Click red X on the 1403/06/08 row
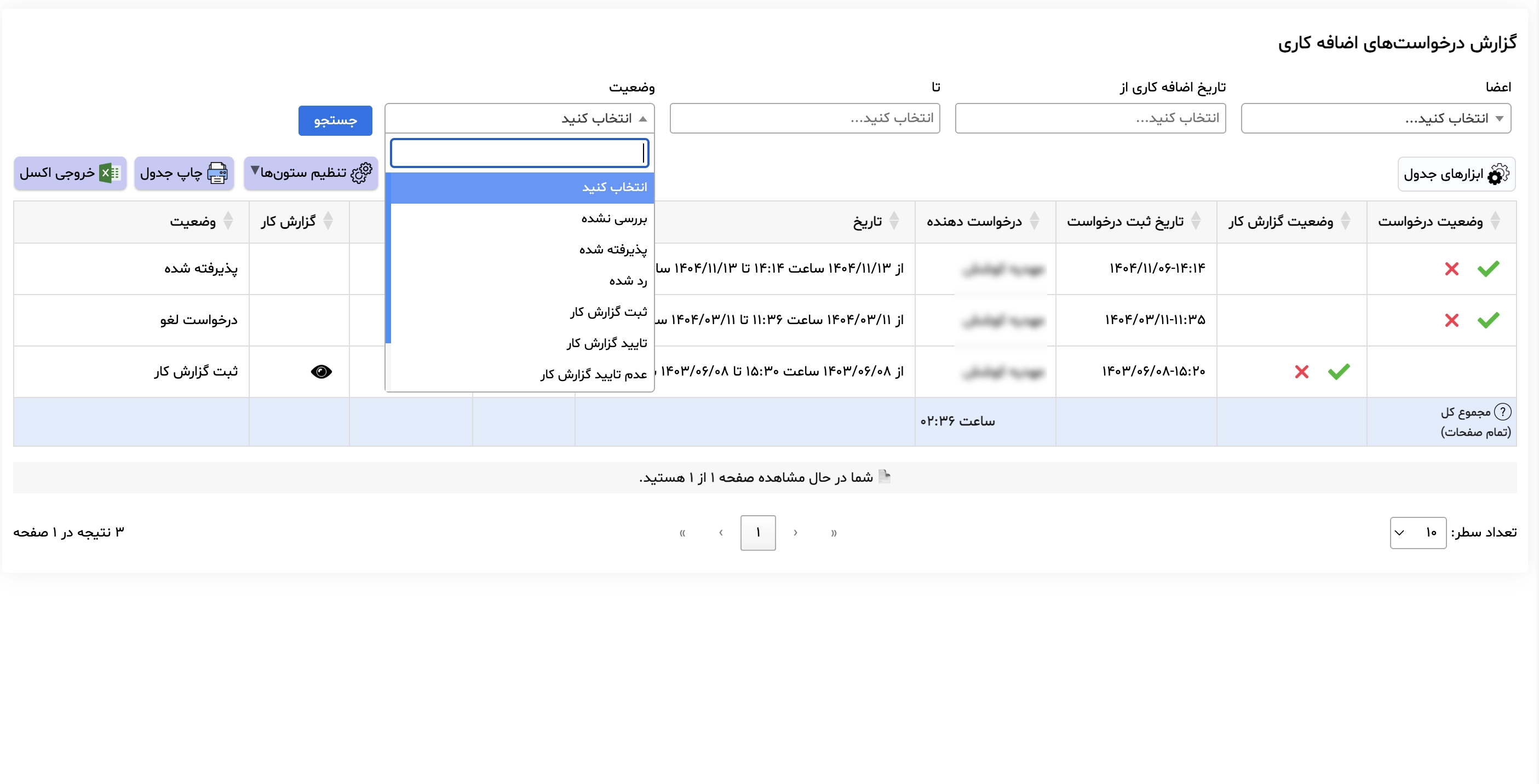This screenshot has height=784, width=1539. click(1302, 371)
